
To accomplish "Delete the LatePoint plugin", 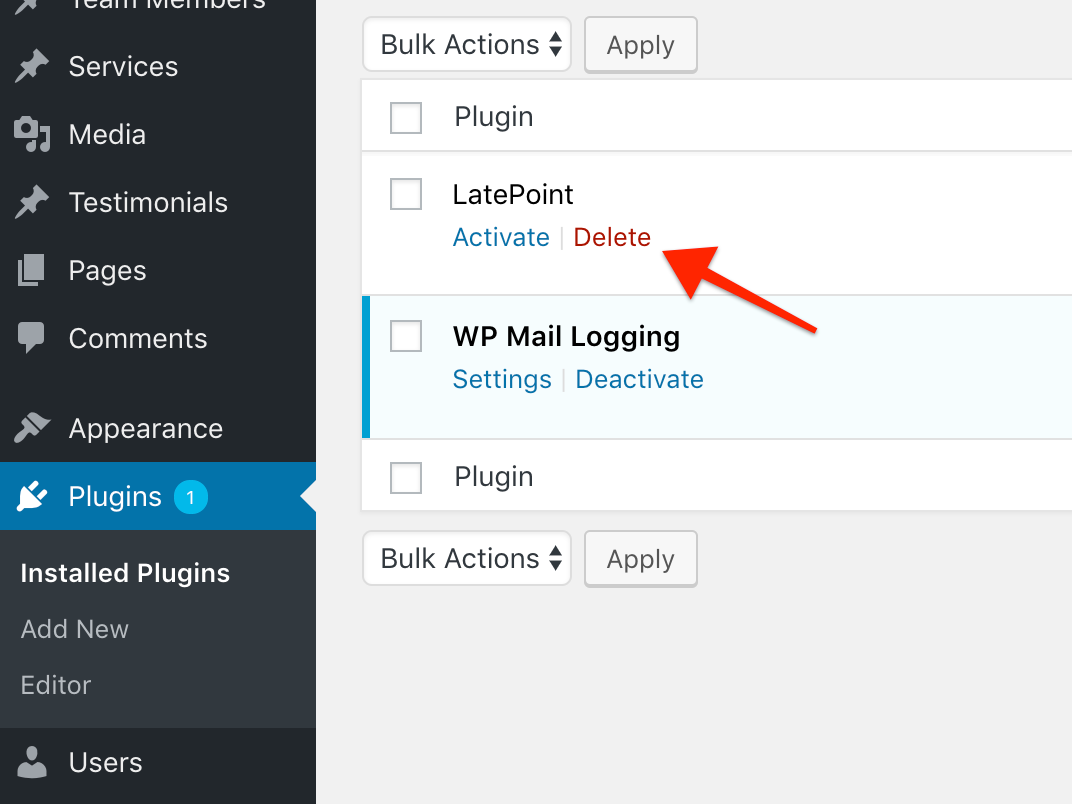I will pos(611,237).
